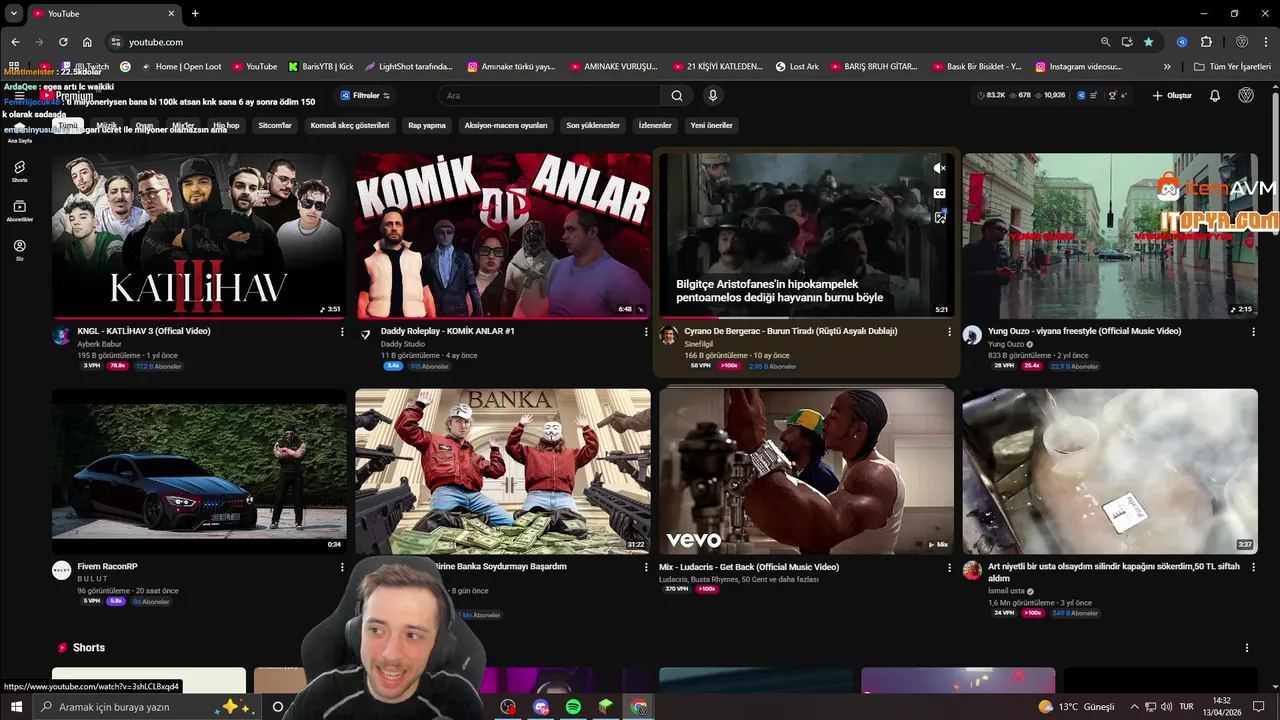Open options menu for Cyrano De Bergerac video
1280x720 pixels.
click(949, 332)
